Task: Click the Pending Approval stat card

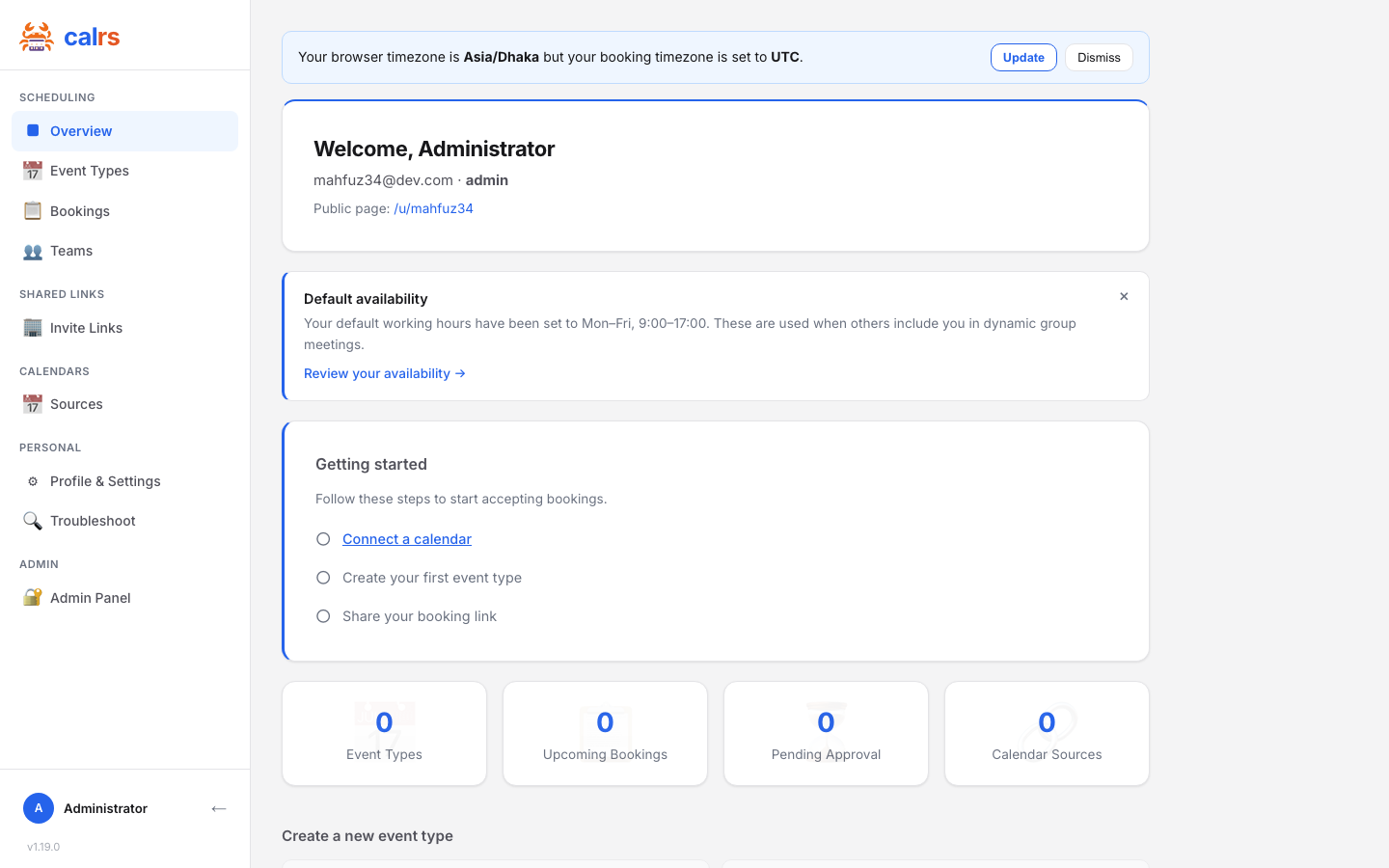Action: tap(826, 734)
